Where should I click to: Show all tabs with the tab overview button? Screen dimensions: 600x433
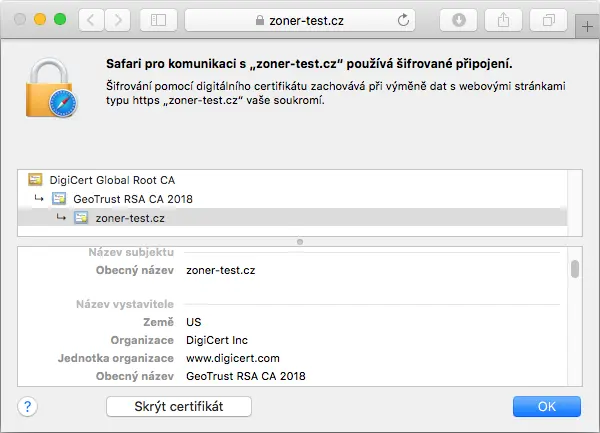point(548,20)
